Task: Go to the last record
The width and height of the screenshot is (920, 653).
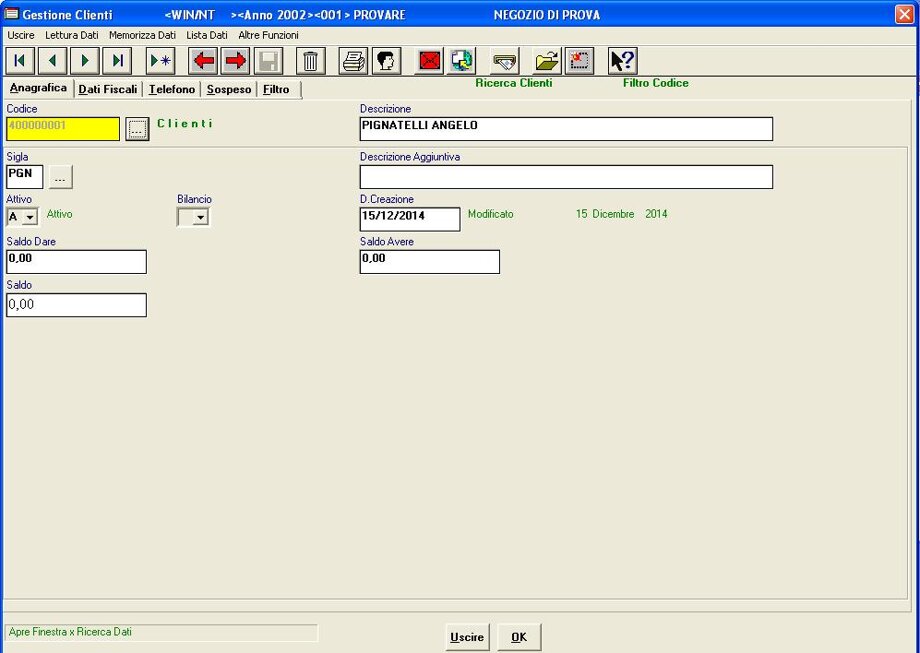Action: [x=118, y=61]
